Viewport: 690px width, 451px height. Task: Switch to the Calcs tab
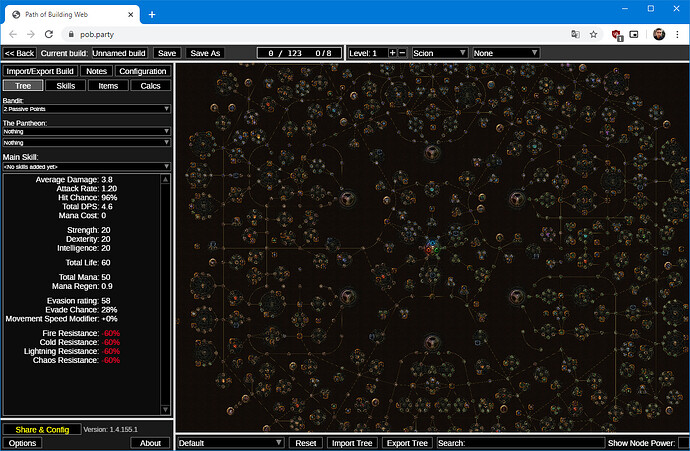(150, 86)
